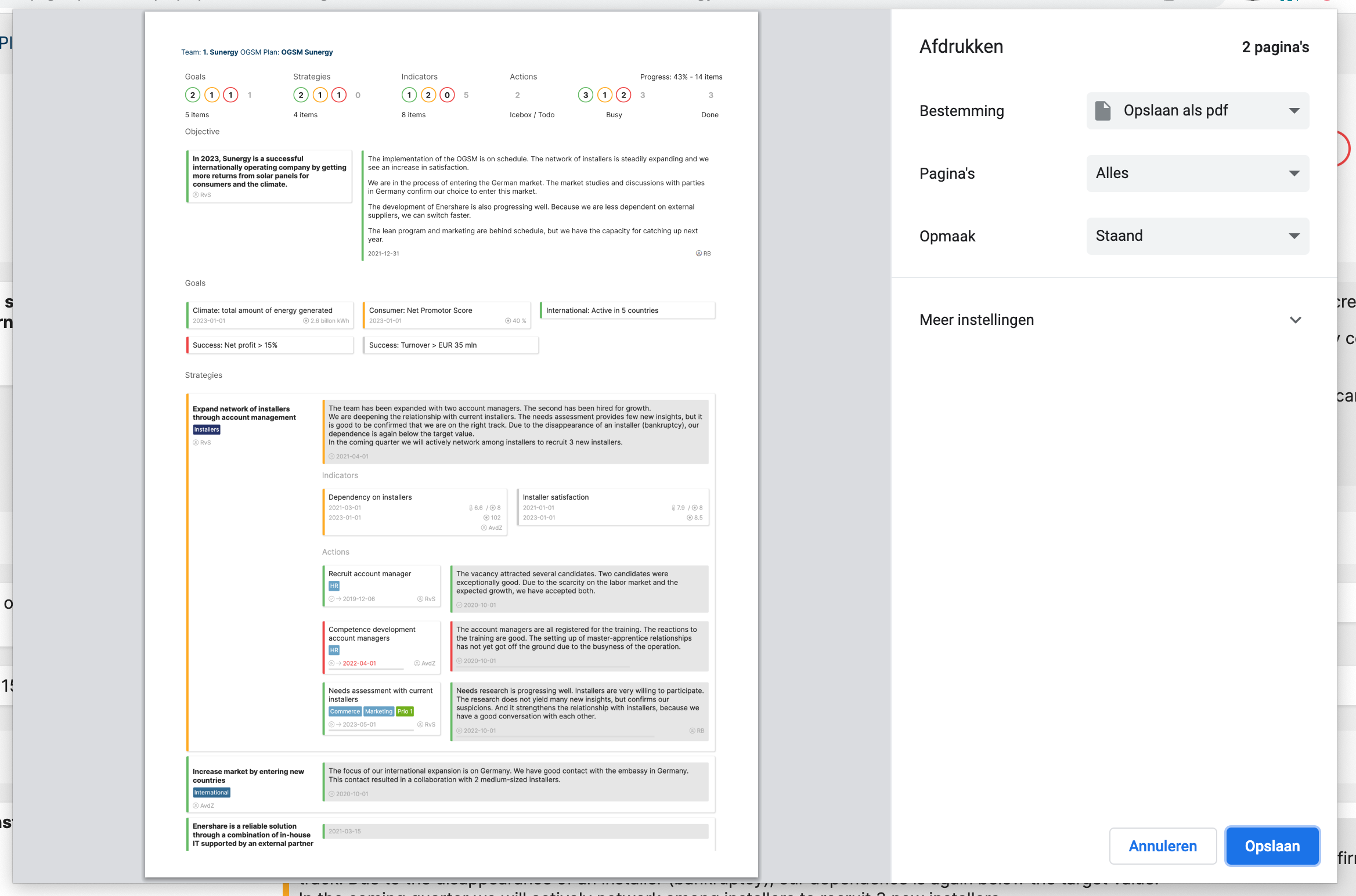Open the Bestemming destination dropdown
The image size is (1356, 896).
click(1197, 110)
